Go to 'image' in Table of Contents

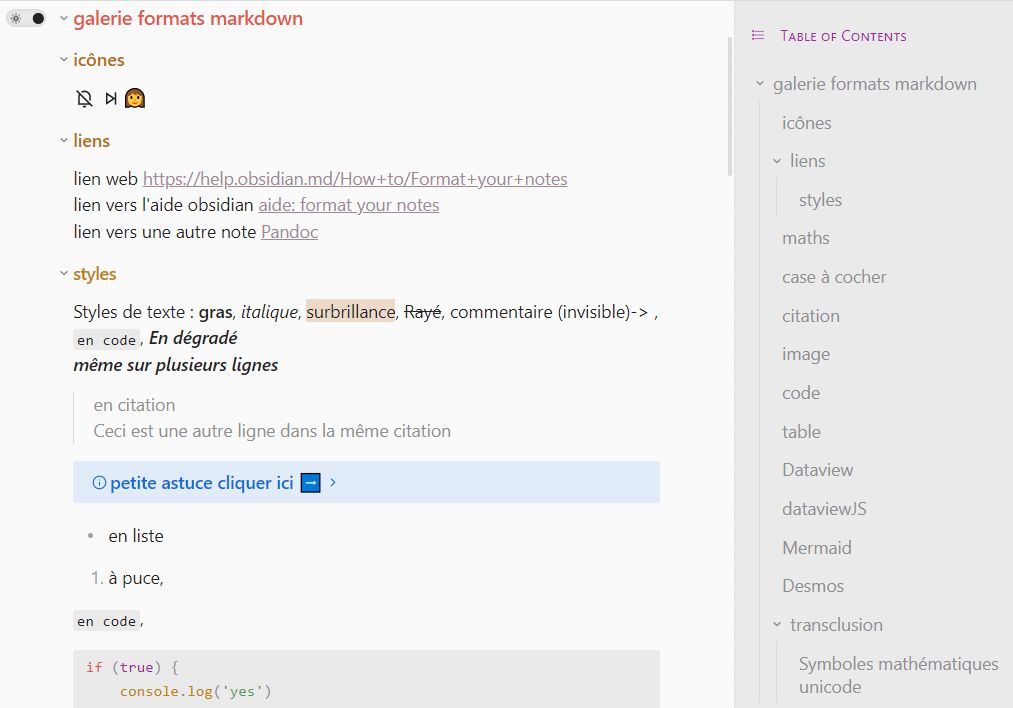[x=806, y=354]
